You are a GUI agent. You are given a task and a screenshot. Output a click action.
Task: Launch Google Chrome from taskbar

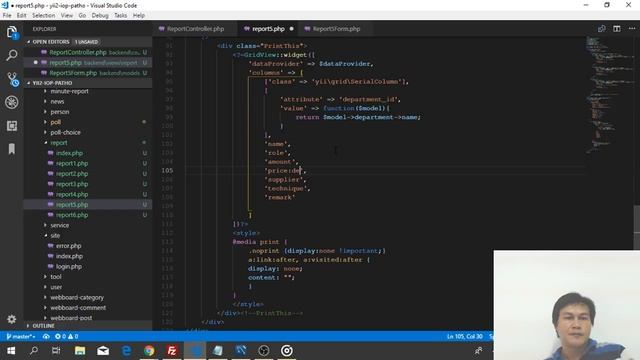[149, 351]
